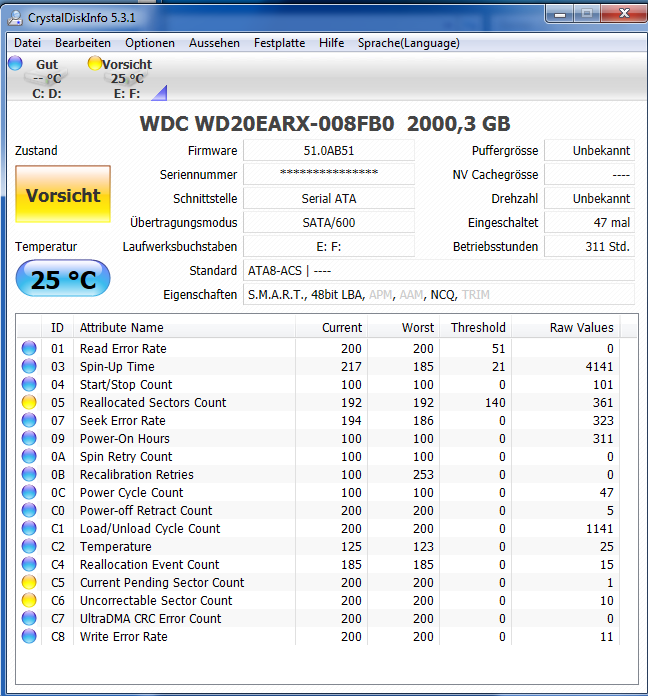Viewport: 648px width, 696px height.
Task: Click the Attribute Name column header
Action: click(184, 328)
